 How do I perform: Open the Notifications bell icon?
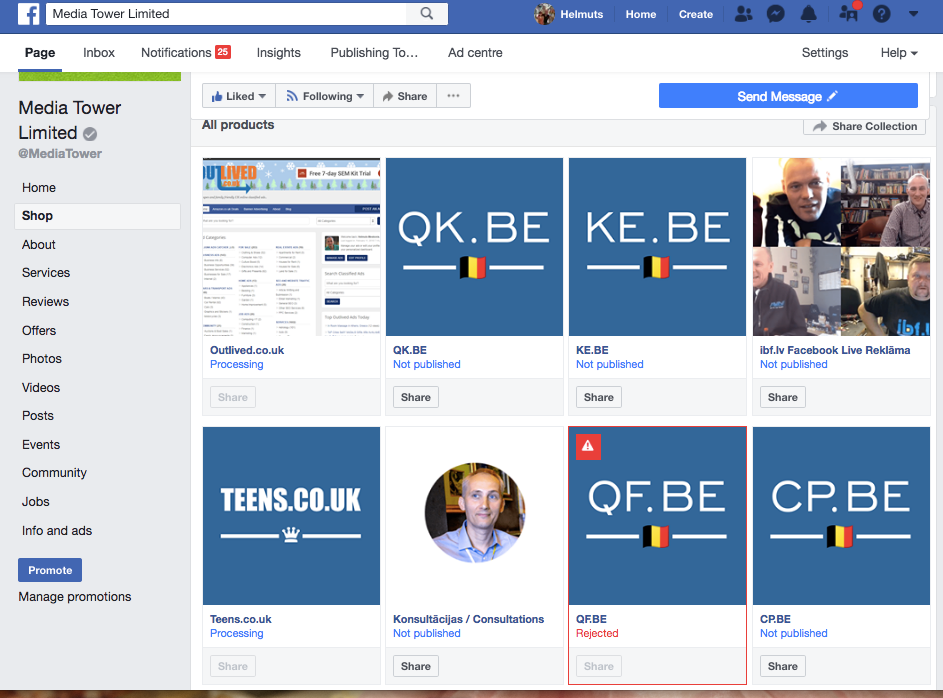tap(809, 14)
